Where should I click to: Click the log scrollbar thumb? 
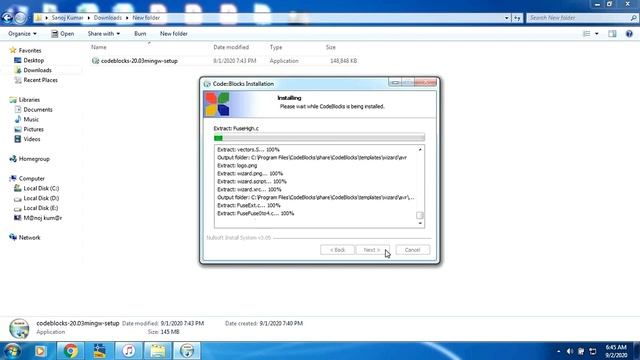click(420, 215)
